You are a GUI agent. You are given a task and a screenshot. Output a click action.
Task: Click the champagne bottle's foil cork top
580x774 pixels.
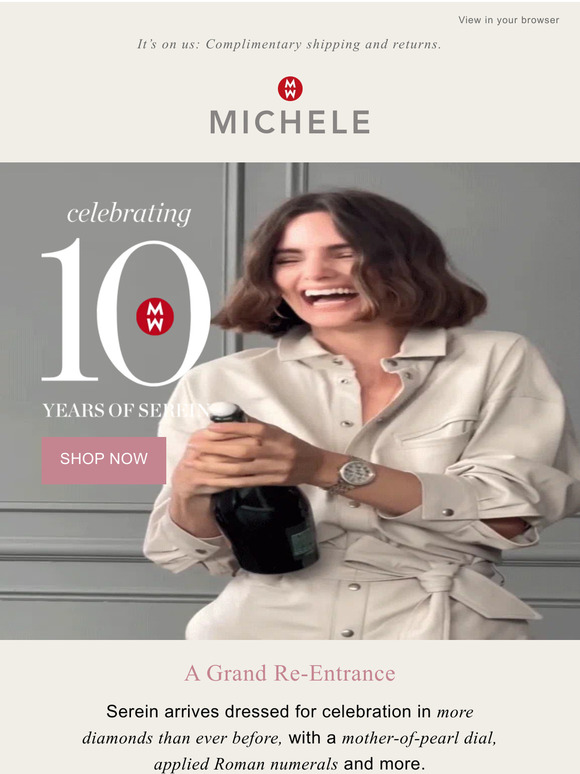pos(226,412)
